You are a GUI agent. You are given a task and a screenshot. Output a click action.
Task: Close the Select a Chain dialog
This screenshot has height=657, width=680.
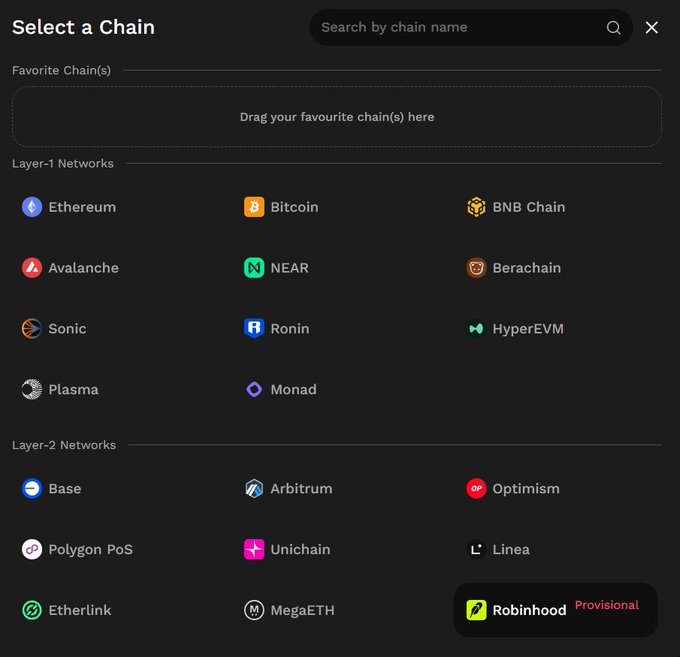pos(651,27)
